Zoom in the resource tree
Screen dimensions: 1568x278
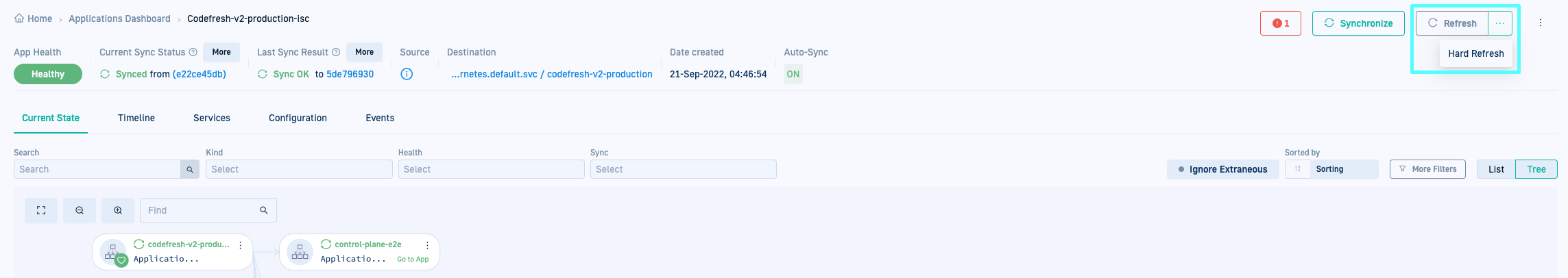click(x=118, y=210)
